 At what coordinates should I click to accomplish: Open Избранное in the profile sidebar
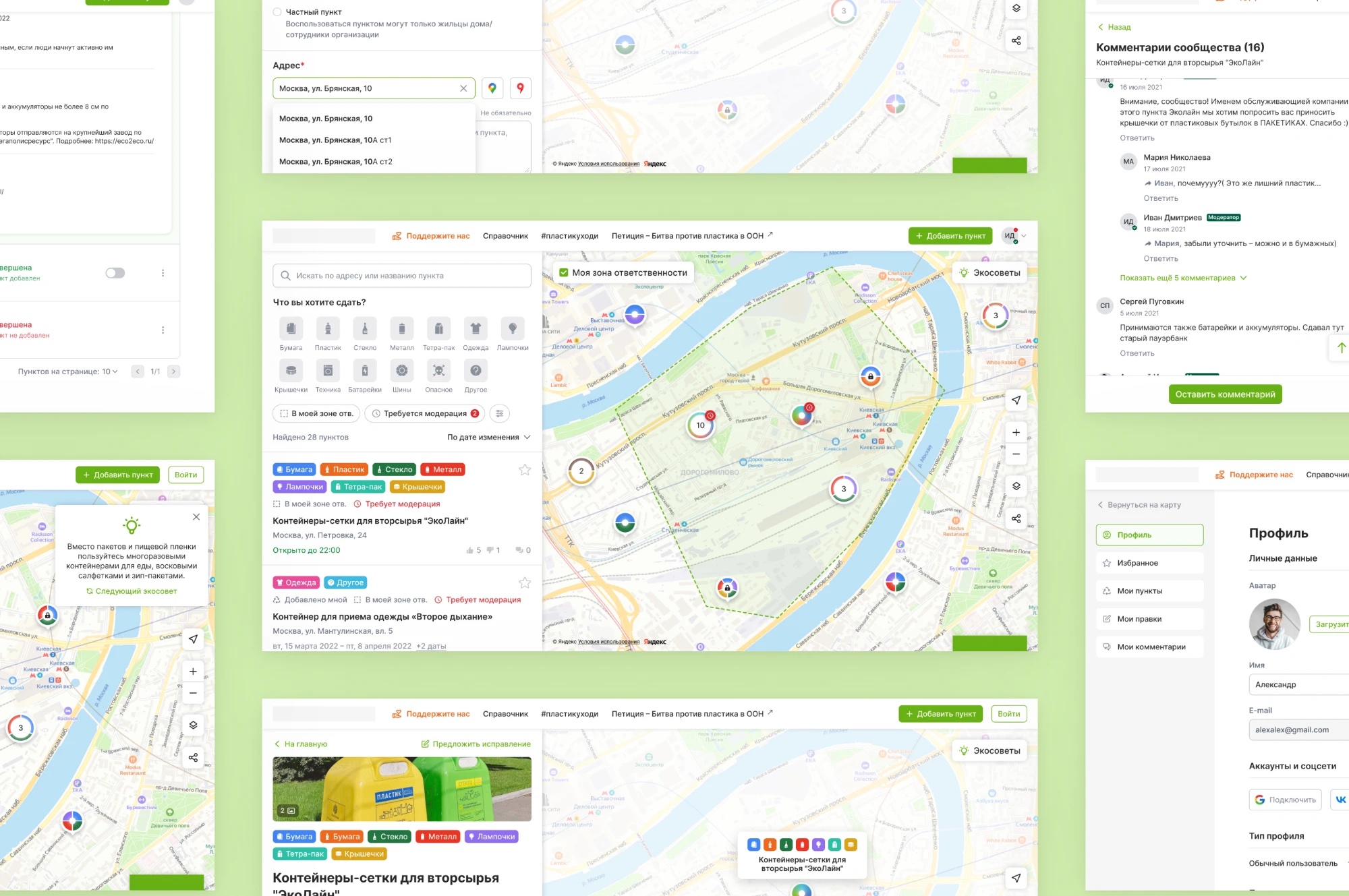tap(1149, 563)
